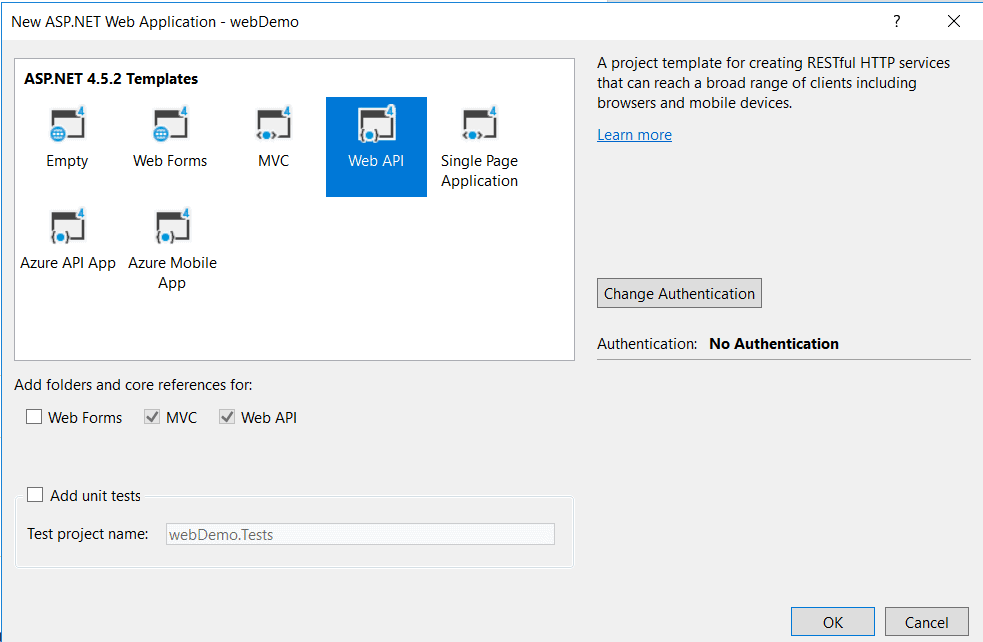The image size is (983, 642).
Task: Select the Azure API App icon
Action: pyautogui.click(x=68, y=226)
